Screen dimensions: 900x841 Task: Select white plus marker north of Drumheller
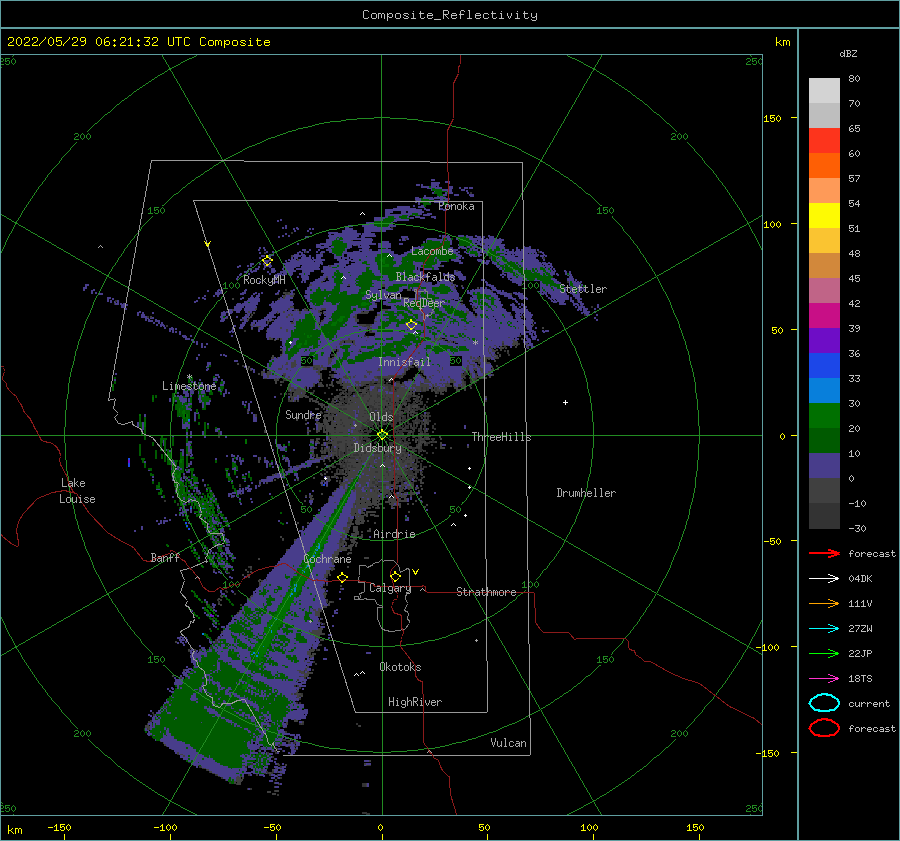coord(565,402)
